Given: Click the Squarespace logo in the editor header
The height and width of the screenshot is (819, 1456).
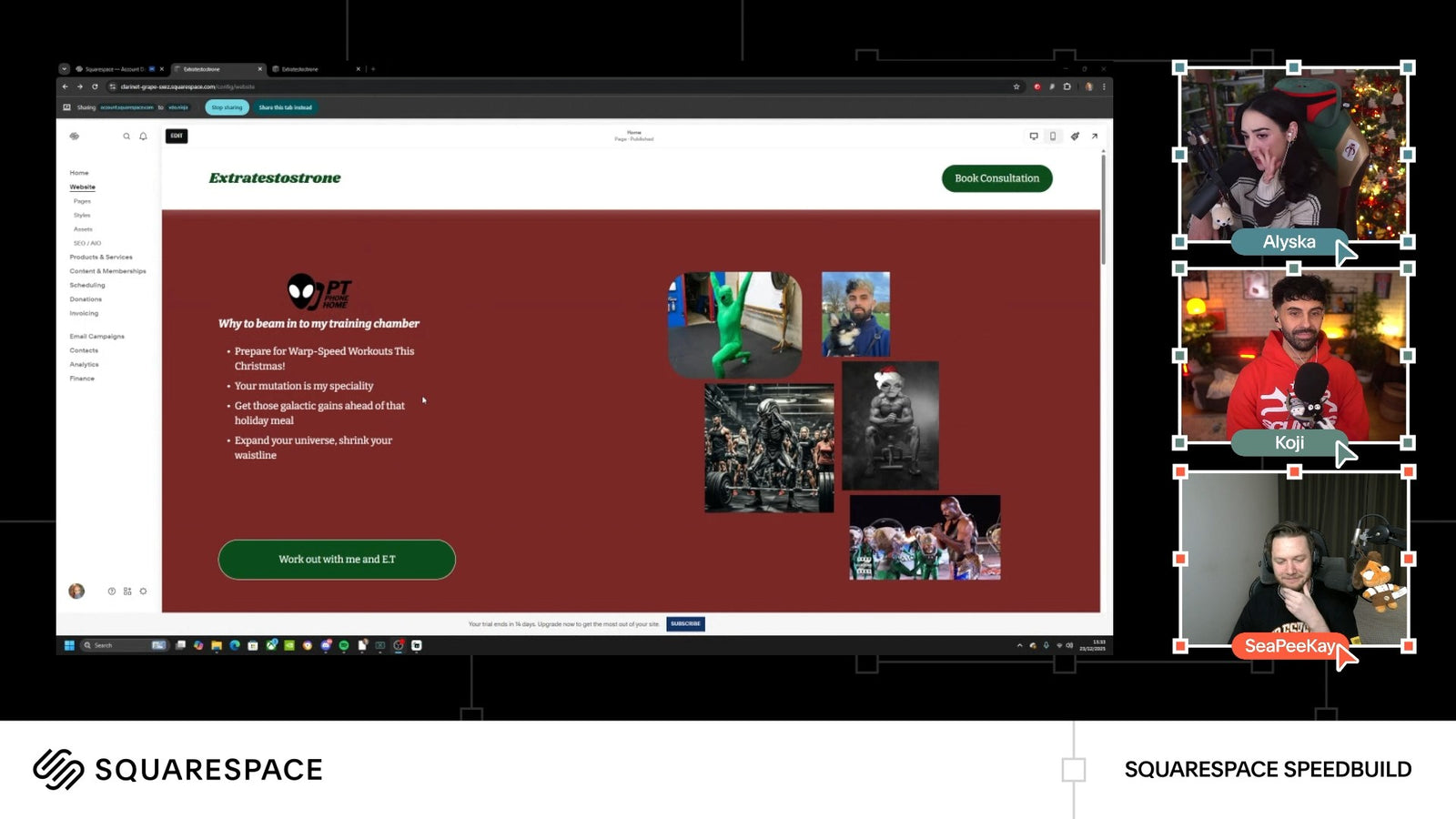Looking at the screenshot, I should point(75,136).
